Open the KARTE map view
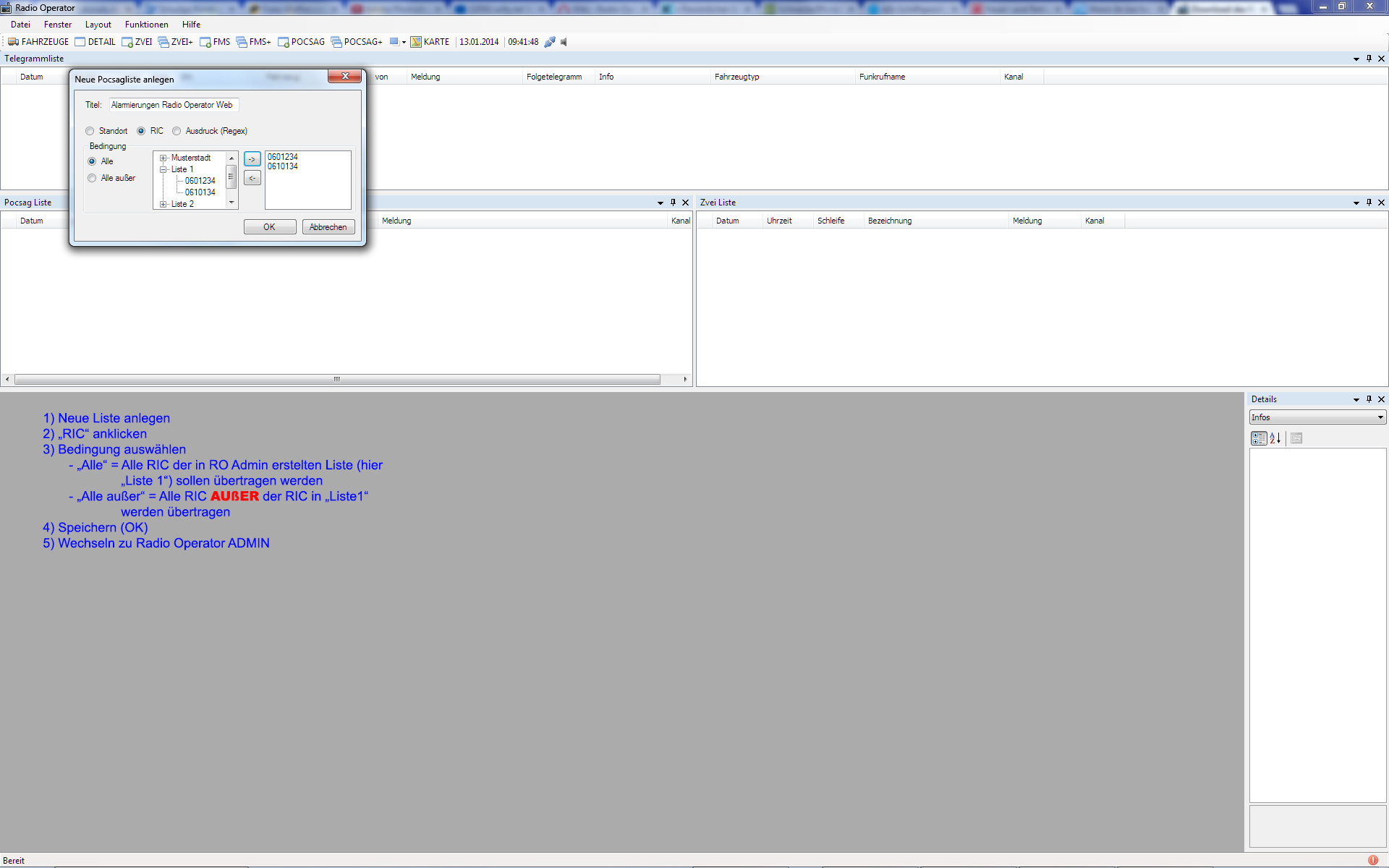This screenshot has height=868, width=1389. (430, 42)
